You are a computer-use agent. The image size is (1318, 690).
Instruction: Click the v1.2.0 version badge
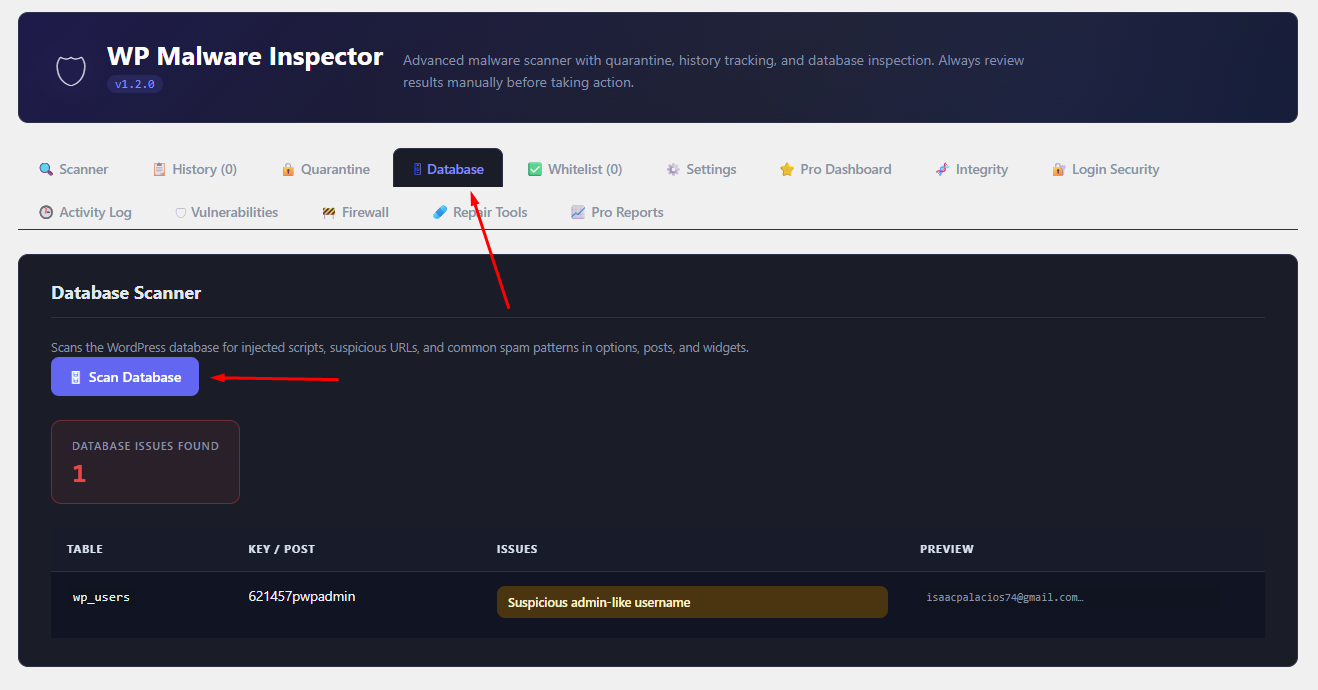[x=135, y=84]
